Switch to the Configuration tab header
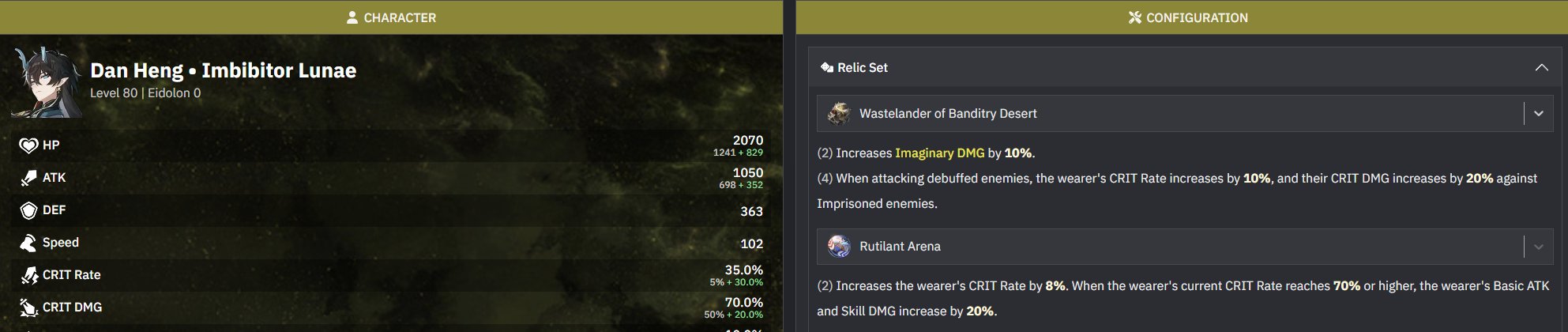The width and height of the screenshot is (1568, 332). pos(1188,17)
